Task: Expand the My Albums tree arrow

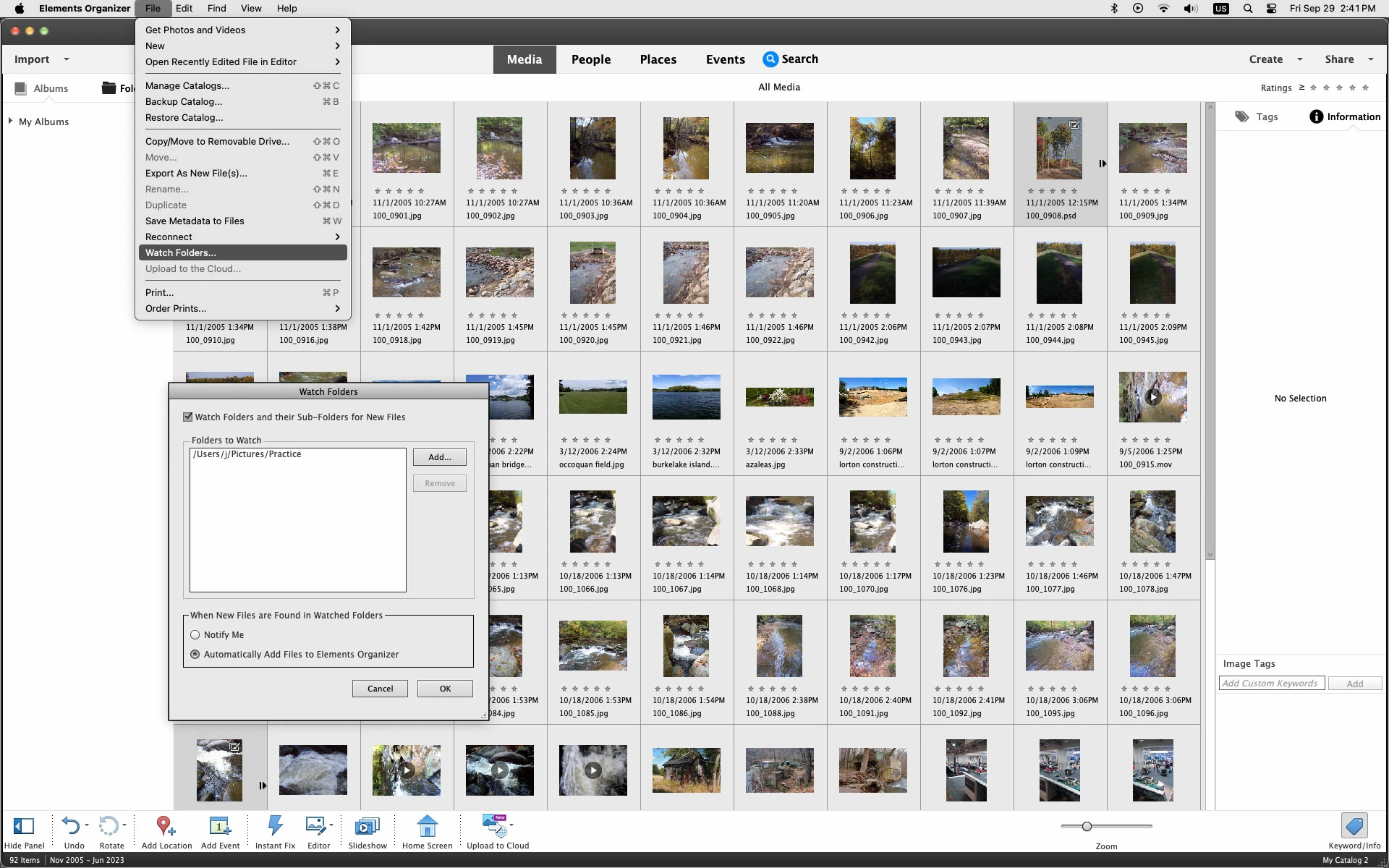Action: [10, 121]
